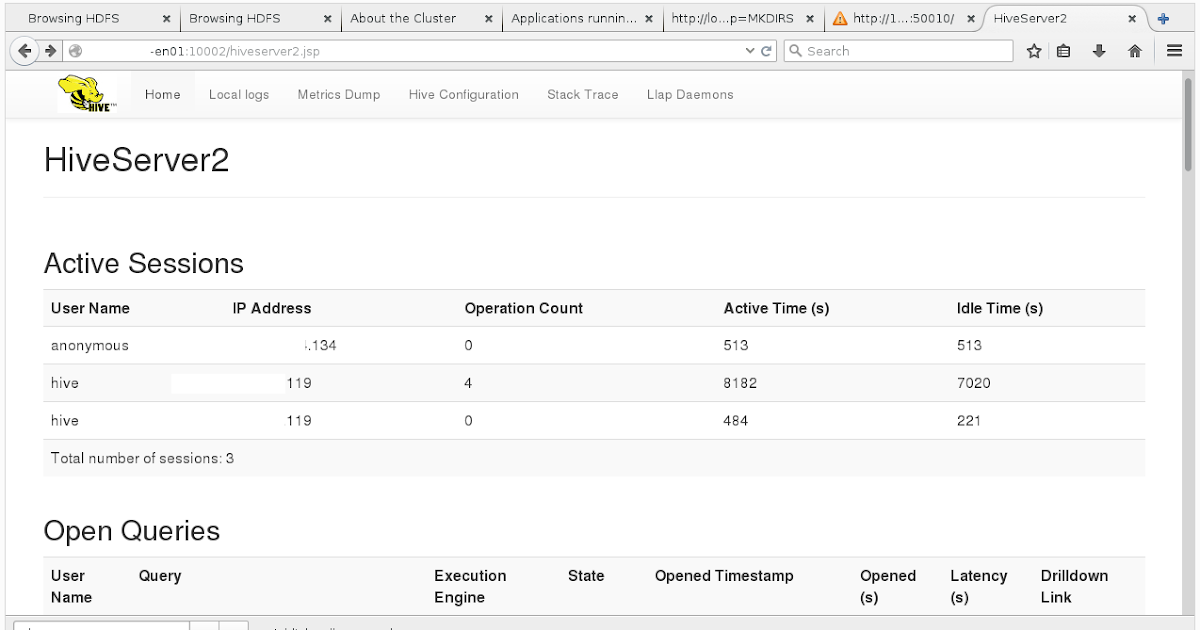Open downloads via the down-arrow icon

[1098, 50]
